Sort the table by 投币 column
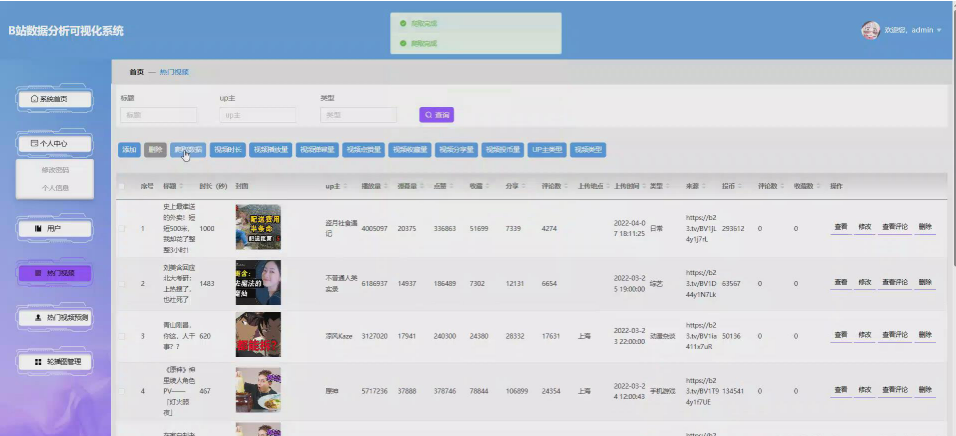The height and width of the screenshot is (436, 956). click(x=740, y=186)
